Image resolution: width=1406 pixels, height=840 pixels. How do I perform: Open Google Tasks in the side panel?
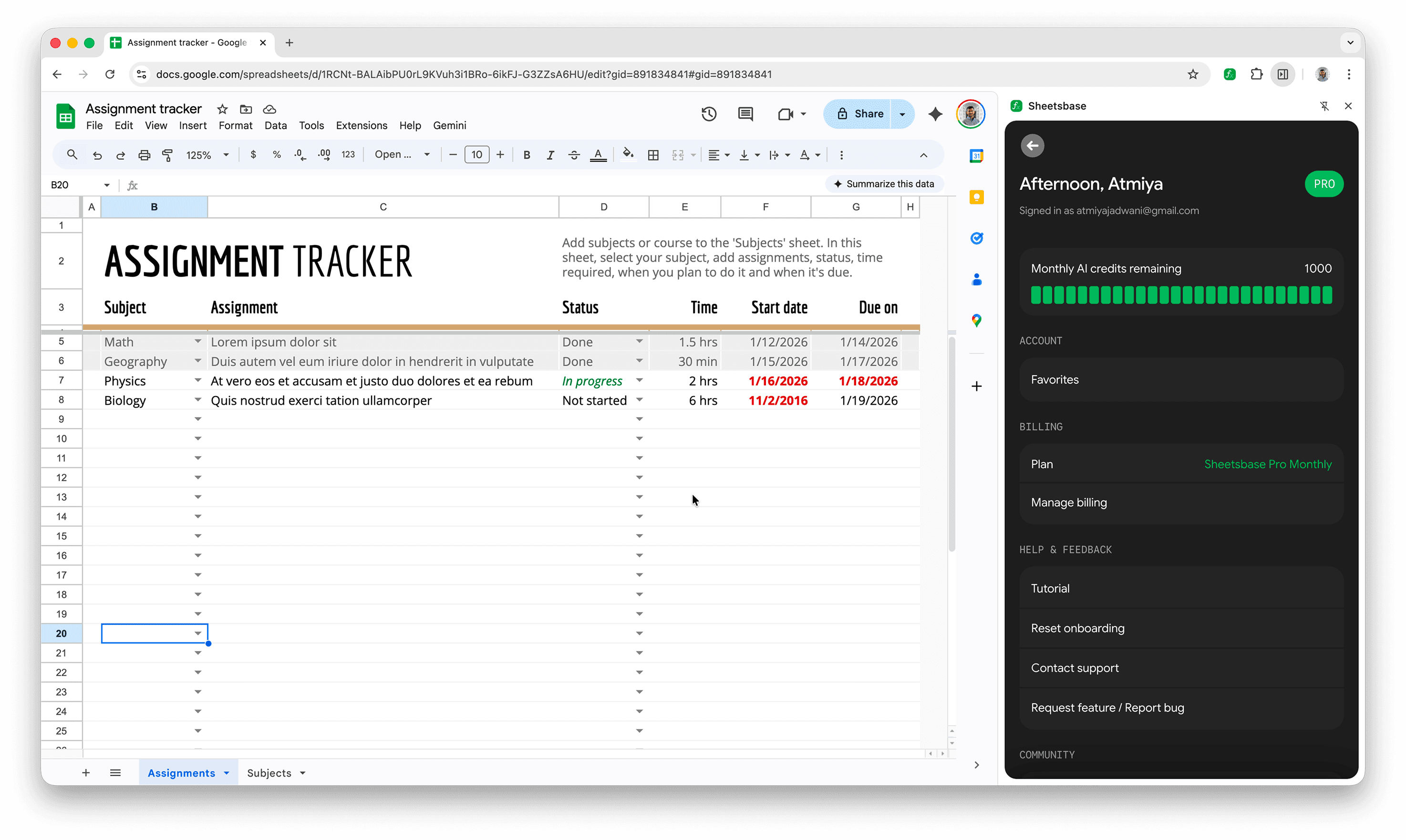pos(976,238)
